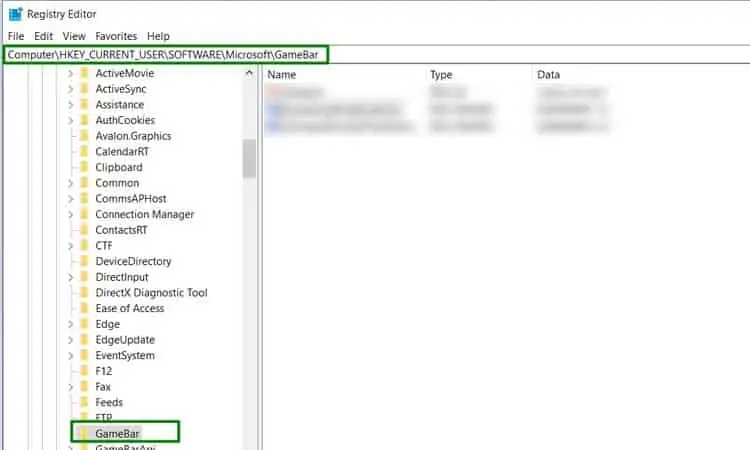Click the folder icon beside Feeds
The width and height of the screenshot is (750, 450).
(84, 402)
